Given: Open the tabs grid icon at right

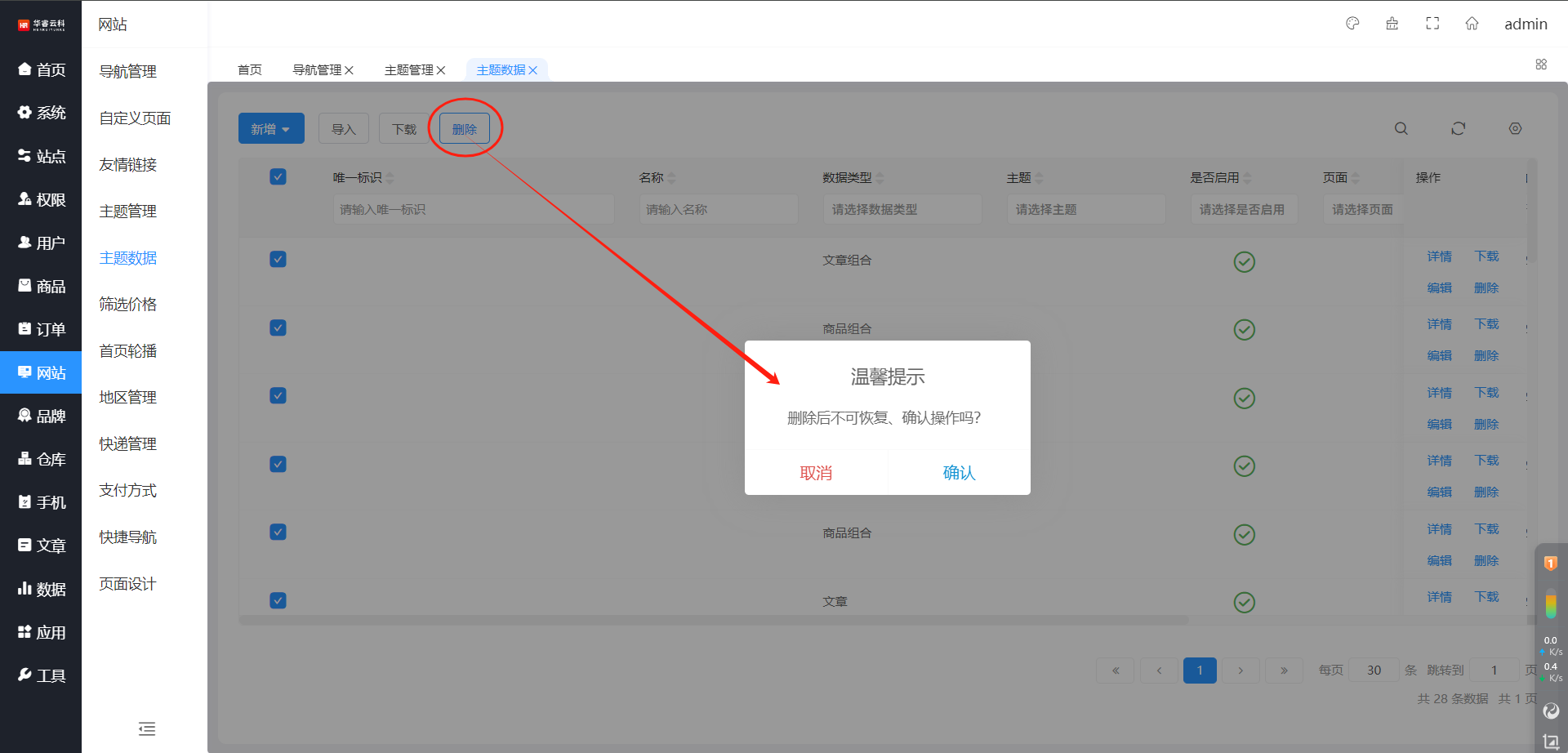Looking at the screenshot, I should pyautogui.click(x=1541, y=65).
